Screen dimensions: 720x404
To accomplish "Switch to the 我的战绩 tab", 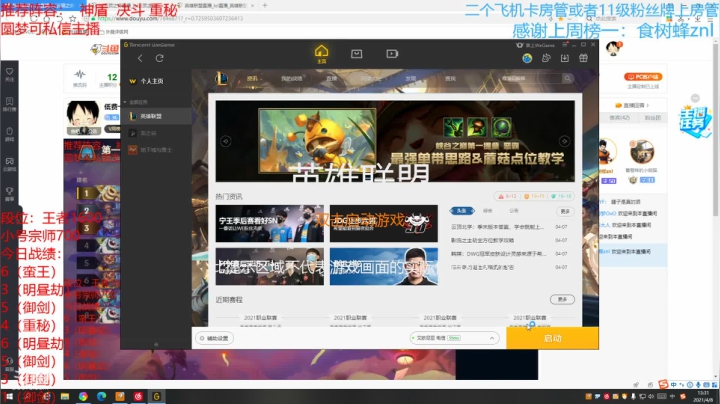I will pos(292,79).
